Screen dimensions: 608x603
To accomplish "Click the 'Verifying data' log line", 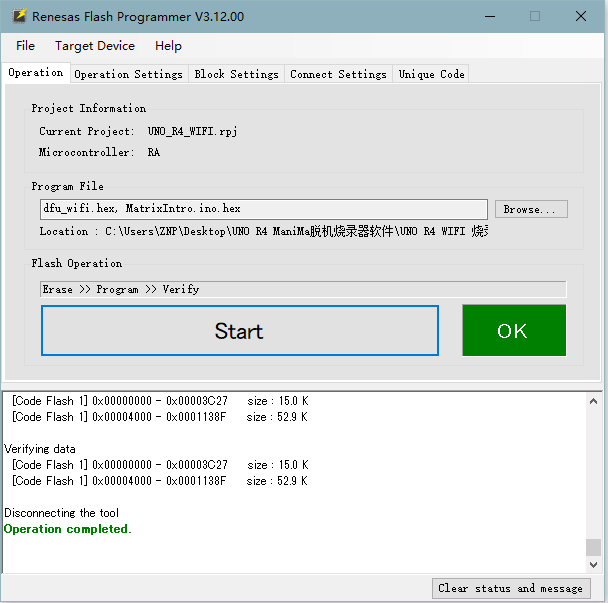I will (x=40, y=449).
